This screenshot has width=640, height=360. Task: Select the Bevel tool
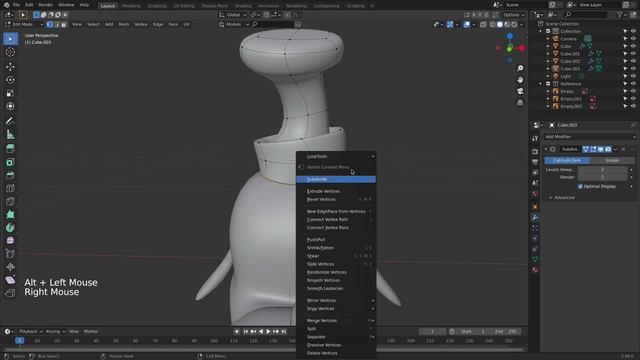[x=10, y=176]
